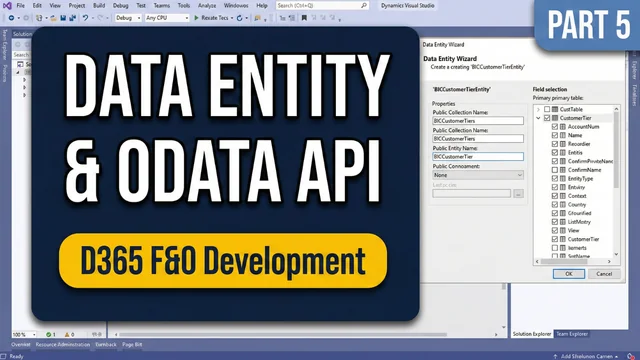Open the run button dropdown arrow
The height and width of the screenshot is (360, 640).
click(x=232, y=18)
